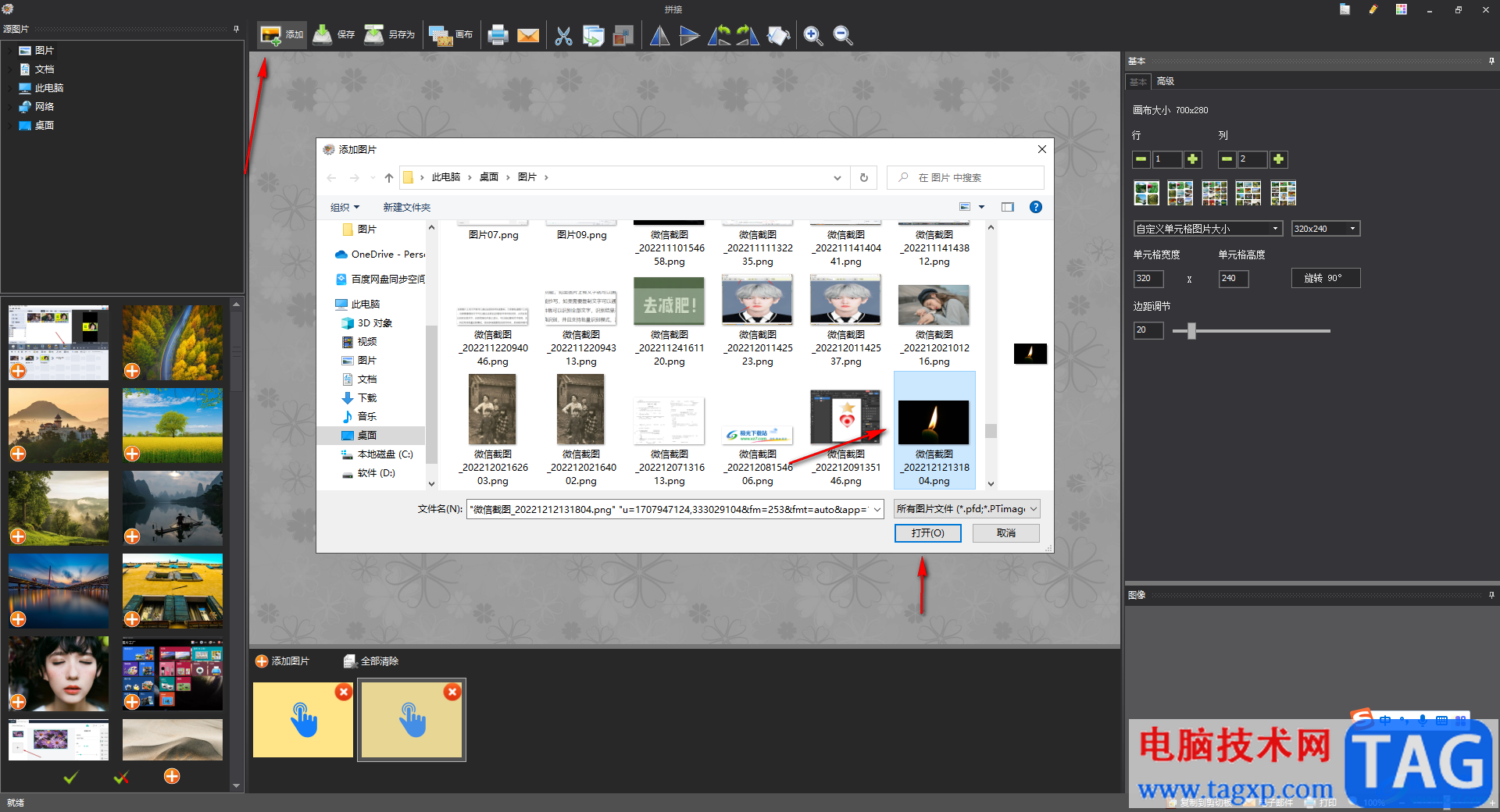Click the up-folder arrow in dialog
This screenshot has width=1500, height=812.
pyautogui.click(x=389, y=177)
